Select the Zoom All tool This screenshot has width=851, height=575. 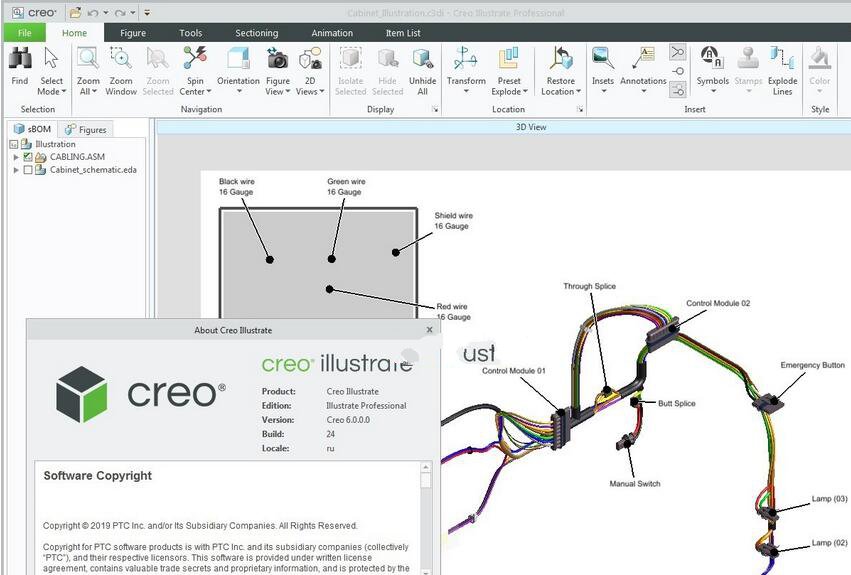coord(88,61)
